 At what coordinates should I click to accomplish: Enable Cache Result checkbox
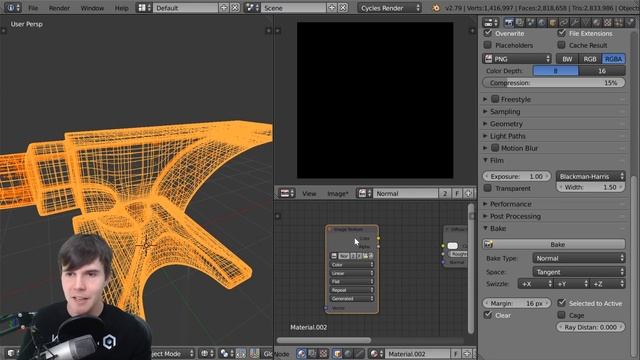[x=562, y=44]
